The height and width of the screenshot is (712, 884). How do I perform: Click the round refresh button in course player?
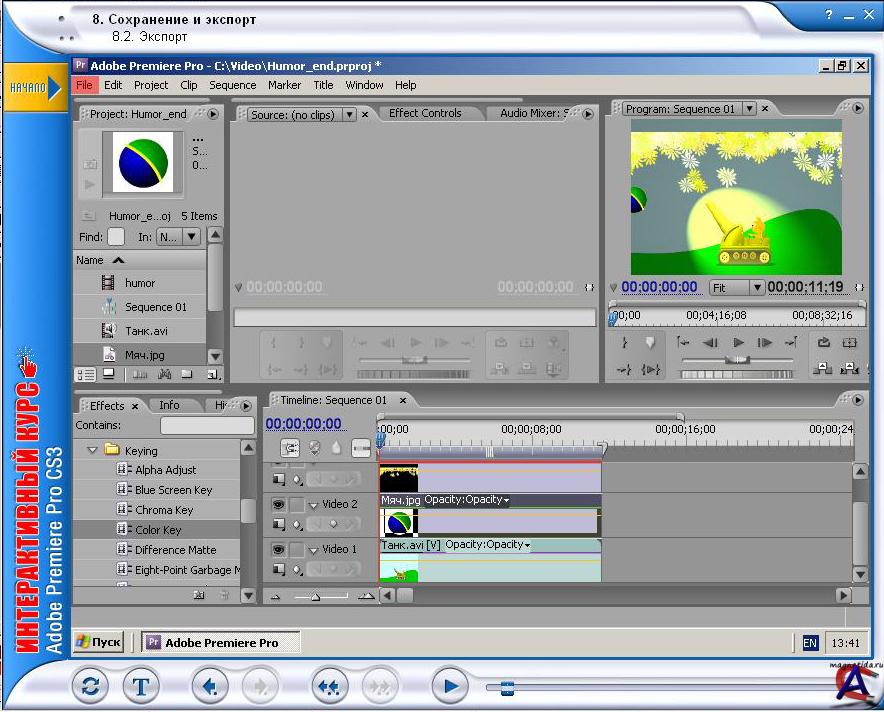click(x=90, y=687)
